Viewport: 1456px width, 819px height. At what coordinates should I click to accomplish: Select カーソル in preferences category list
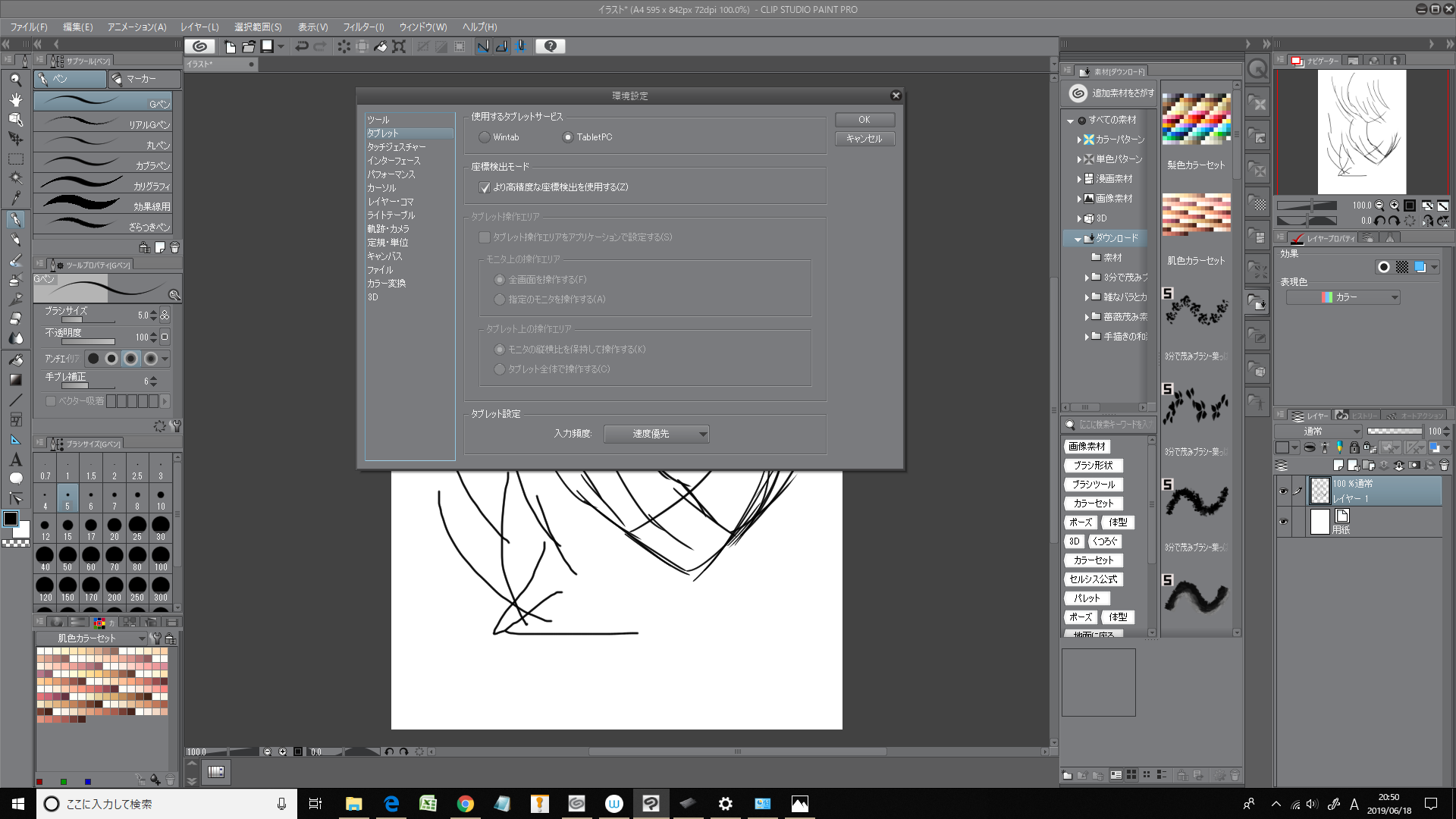pos(381,188)
